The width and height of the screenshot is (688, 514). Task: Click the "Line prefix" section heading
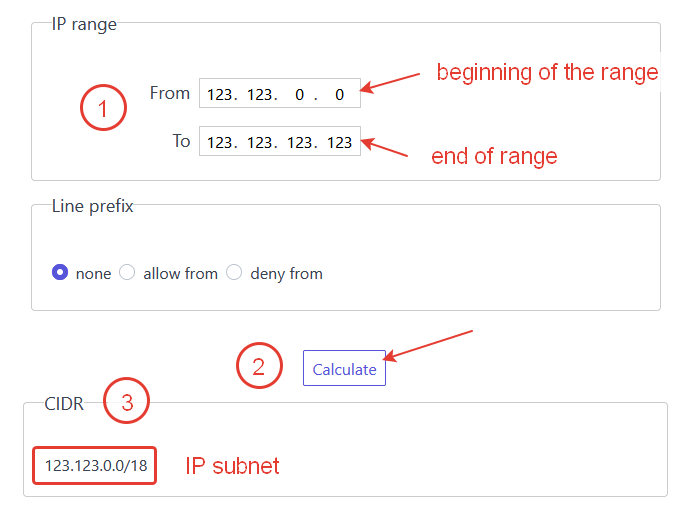pos(92,207)
